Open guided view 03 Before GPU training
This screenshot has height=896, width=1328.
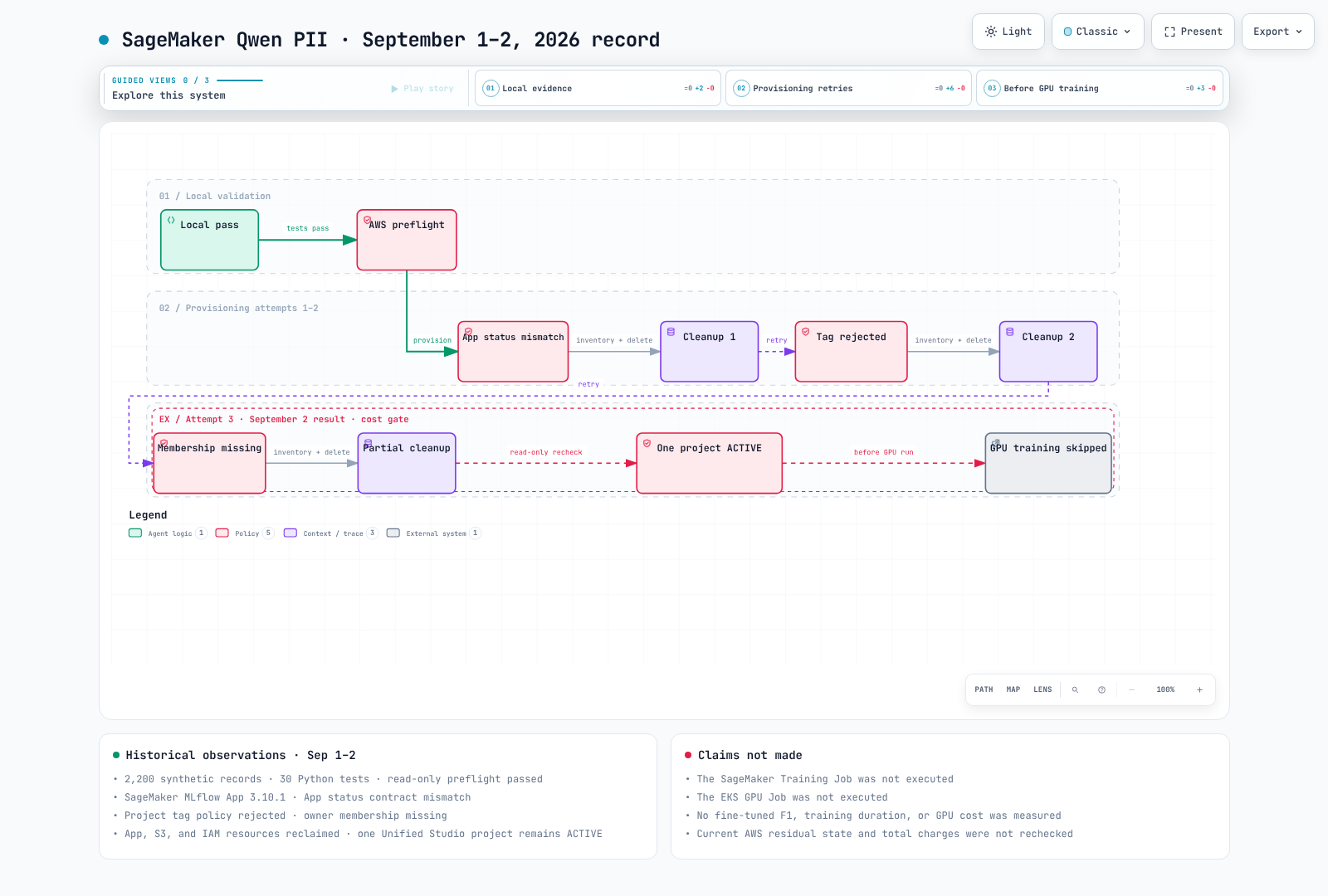1099,88
